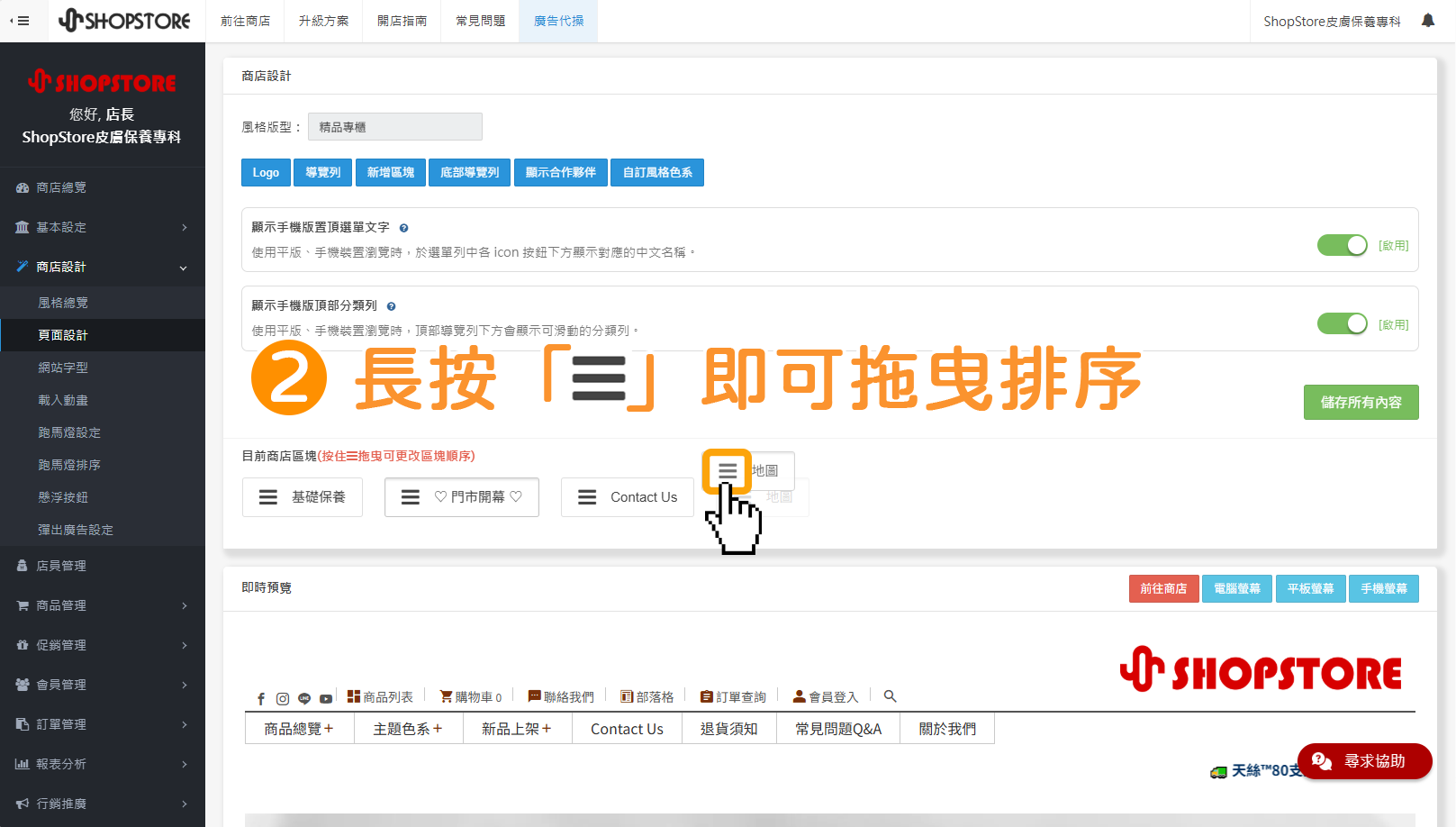Switch preview to 平板螢幕
1456x827 pixels.
pos(1310,588)
